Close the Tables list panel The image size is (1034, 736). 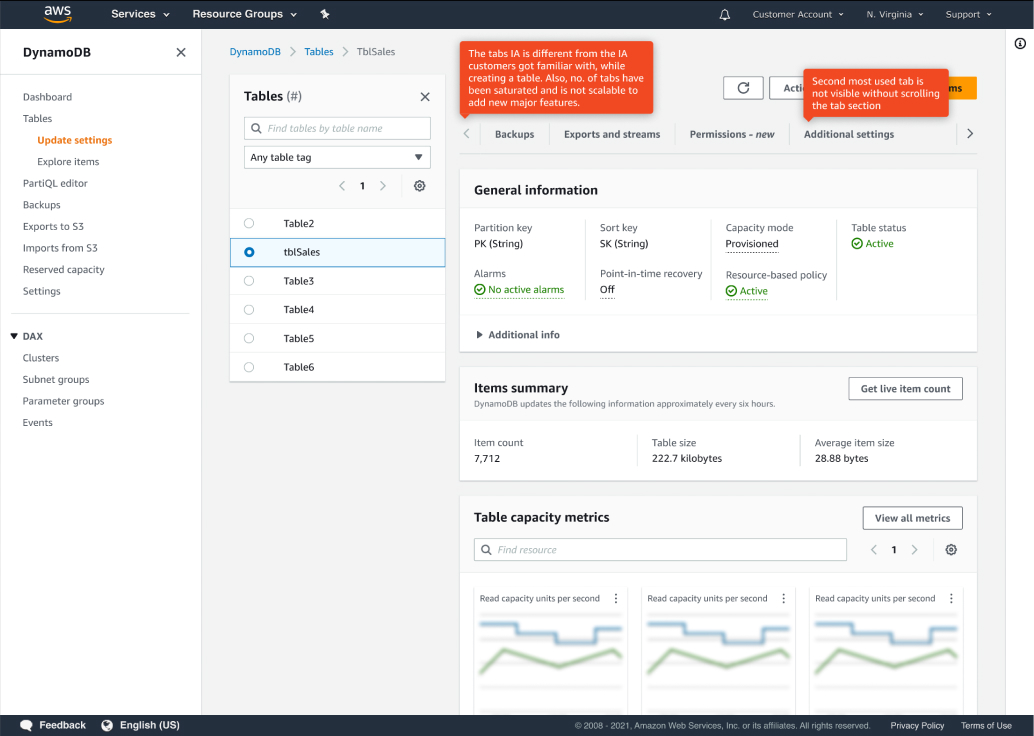[x=425, y=97]
